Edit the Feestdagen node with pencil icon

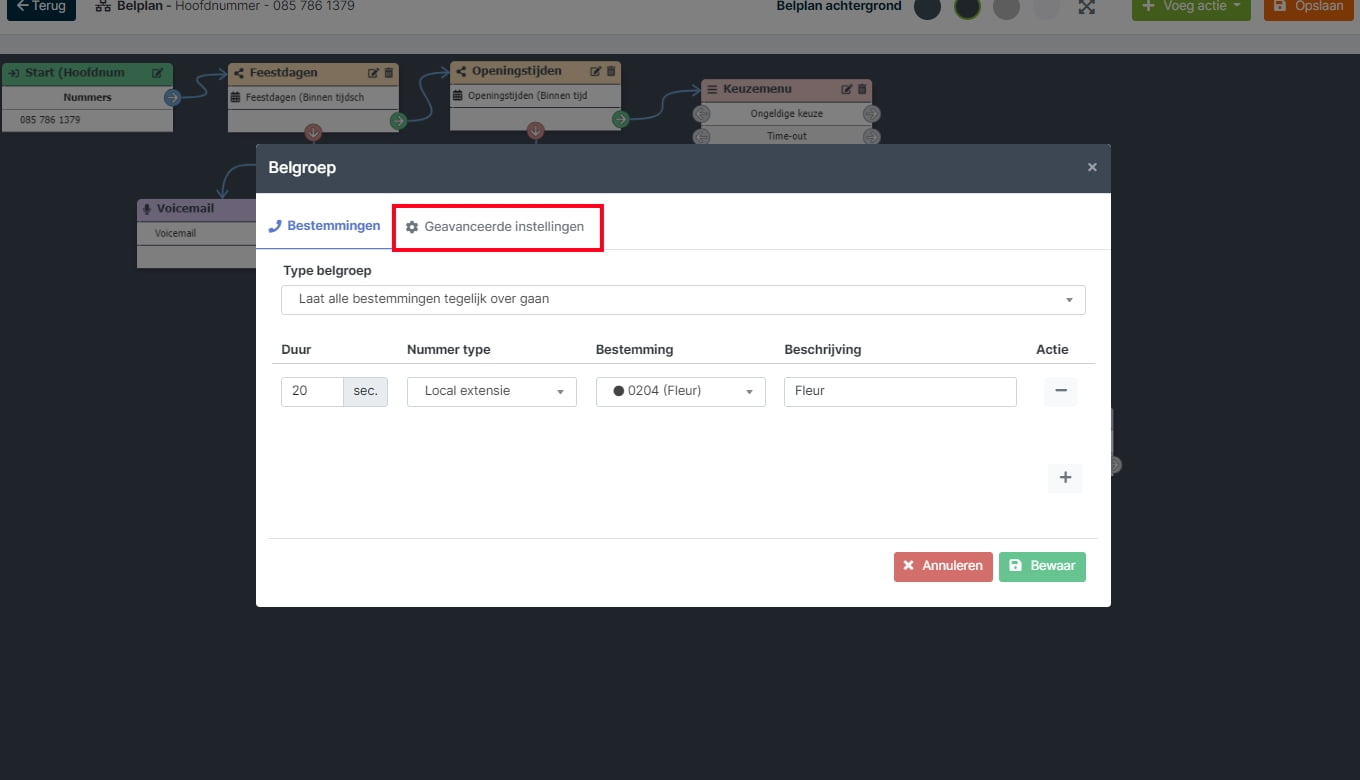374,73
